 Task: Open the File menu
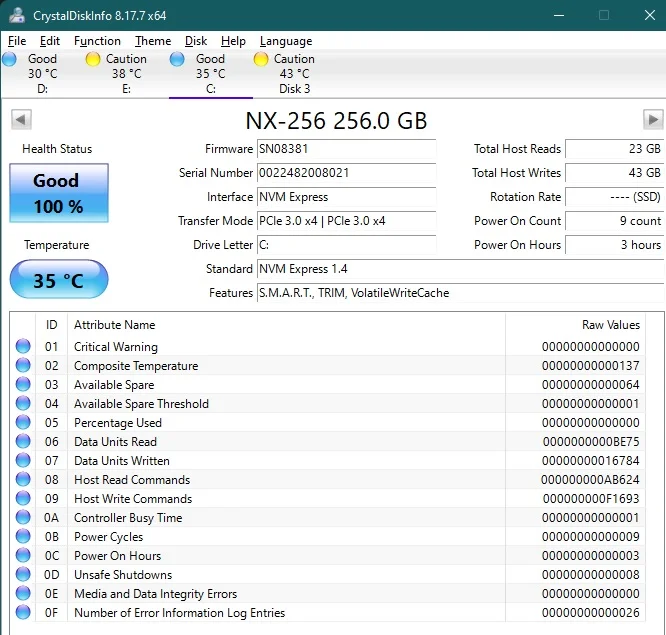click(x=17, y=41)
